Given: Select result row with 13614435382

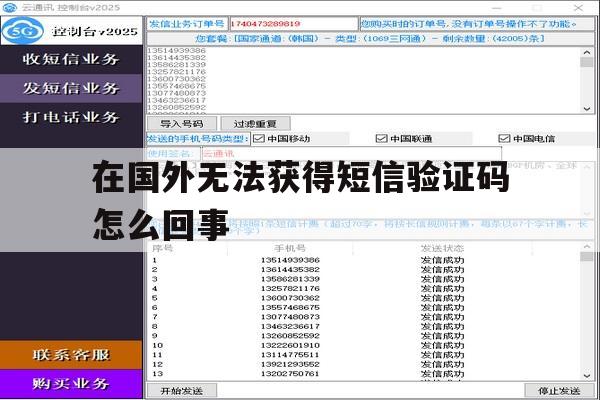Looking at the screenshot, I should tap(364, 269).
